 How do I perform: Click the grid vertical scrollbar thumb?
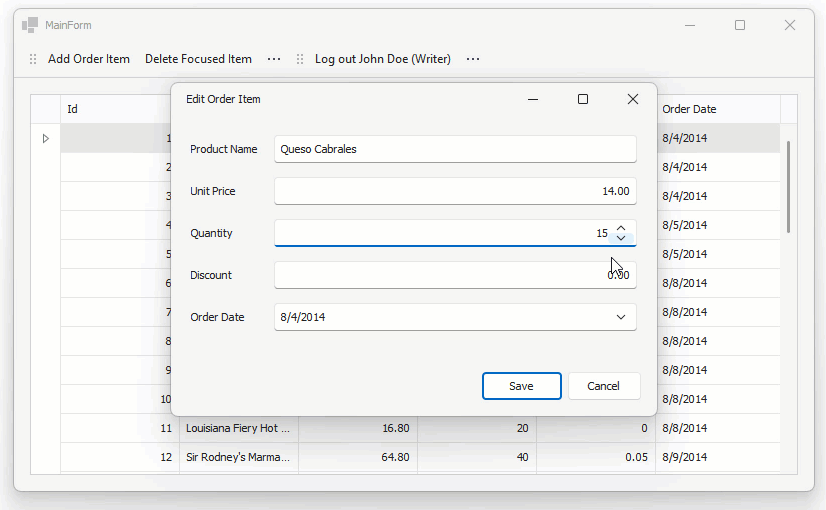pyautogui.click(x=789, y=187)
